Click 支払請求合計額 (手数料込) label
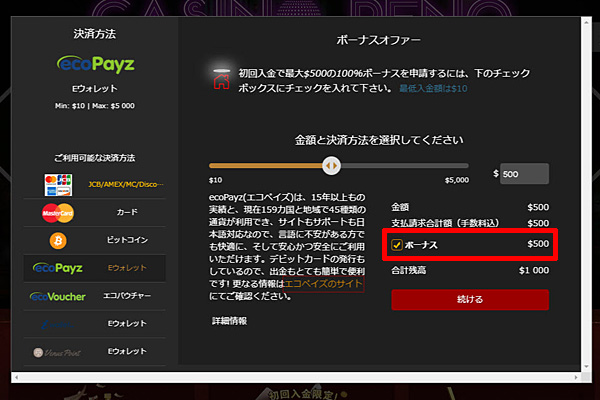Viewport: 600px width, 400px height. (x=445, y=223)
